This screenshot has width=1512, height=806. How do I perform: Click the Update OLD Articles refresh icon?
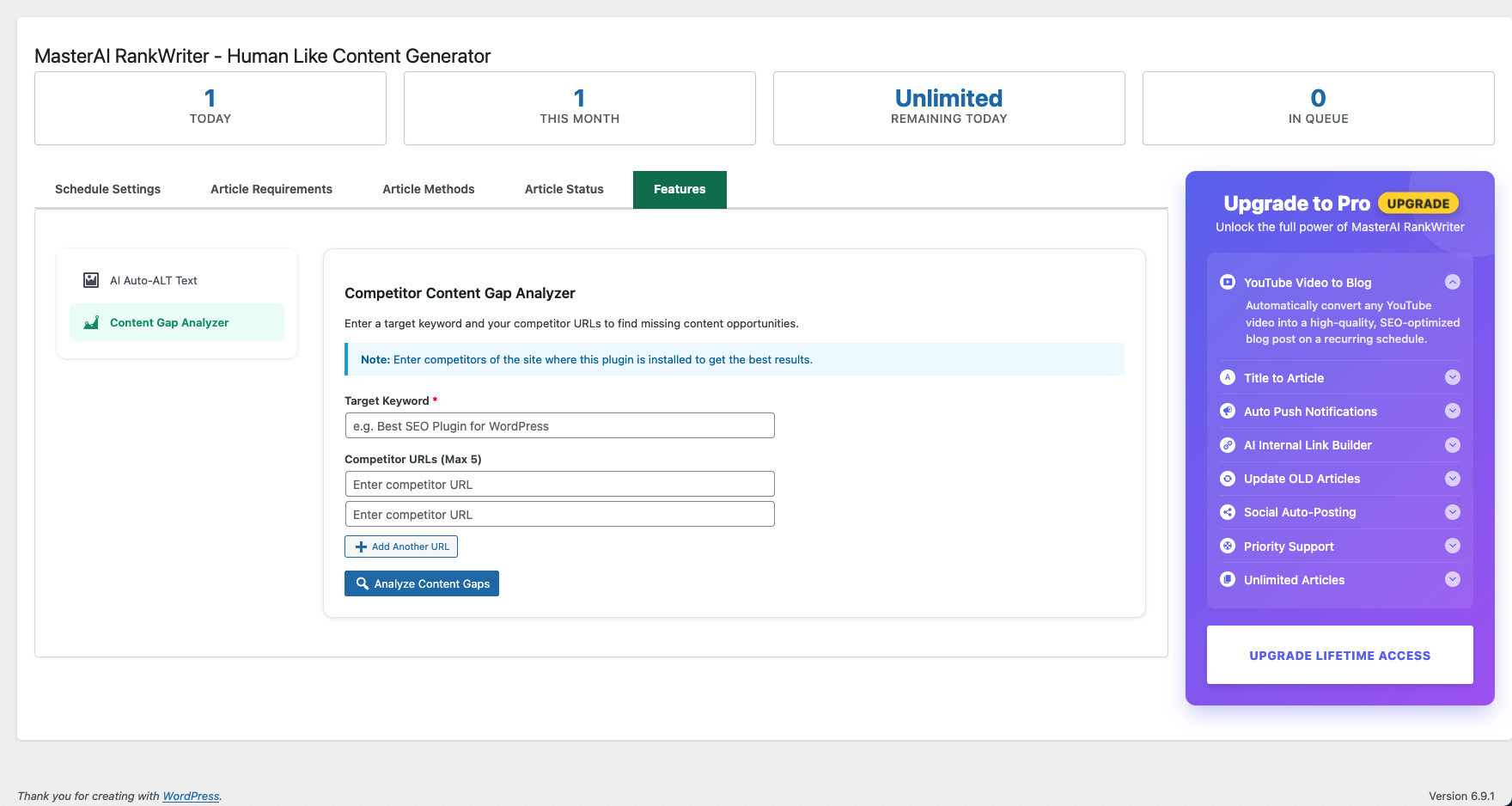tap(1228, 479)
